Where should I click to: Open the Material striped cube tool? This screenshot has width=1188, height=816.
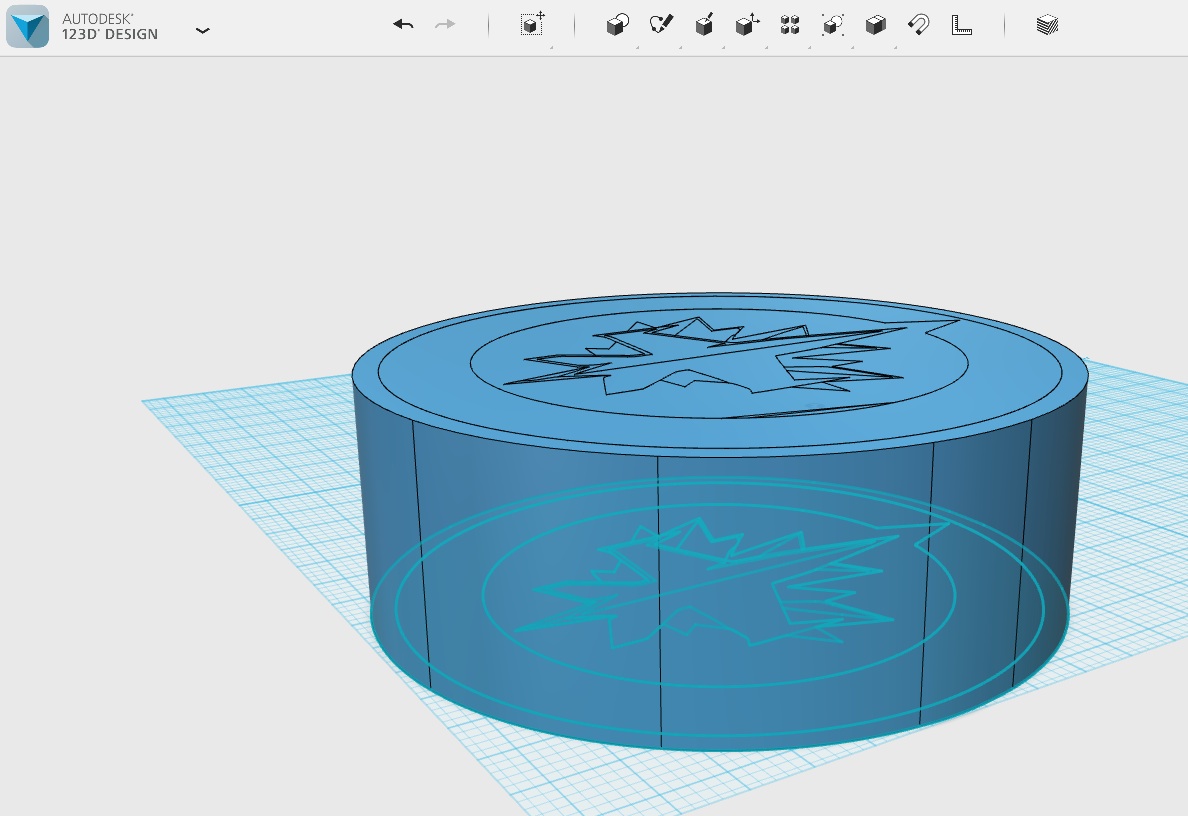1047,25
